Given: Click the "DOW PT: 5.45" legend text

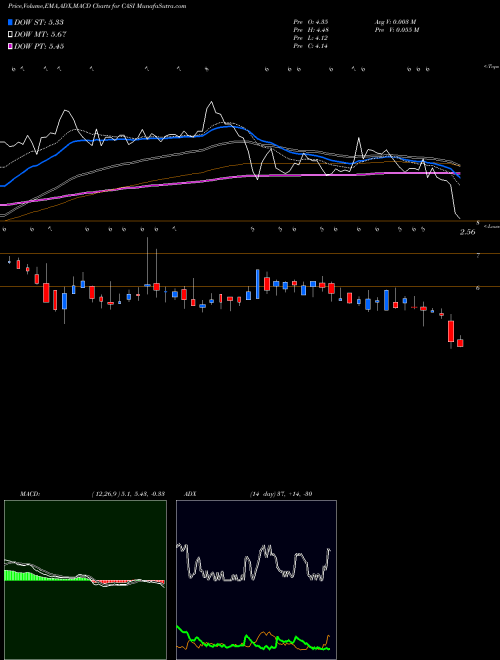Looking at the screenshot, I should click(39, 46).
